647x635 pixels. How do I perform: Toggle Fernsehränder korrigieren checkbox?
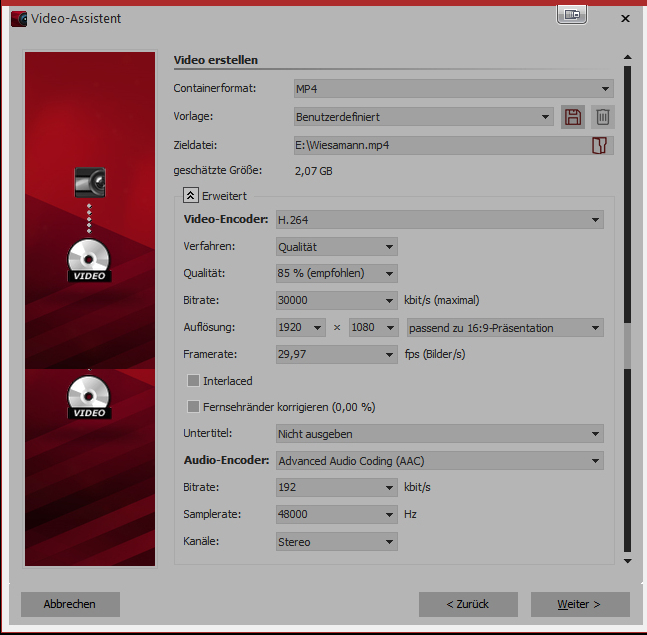pos(194,407)
